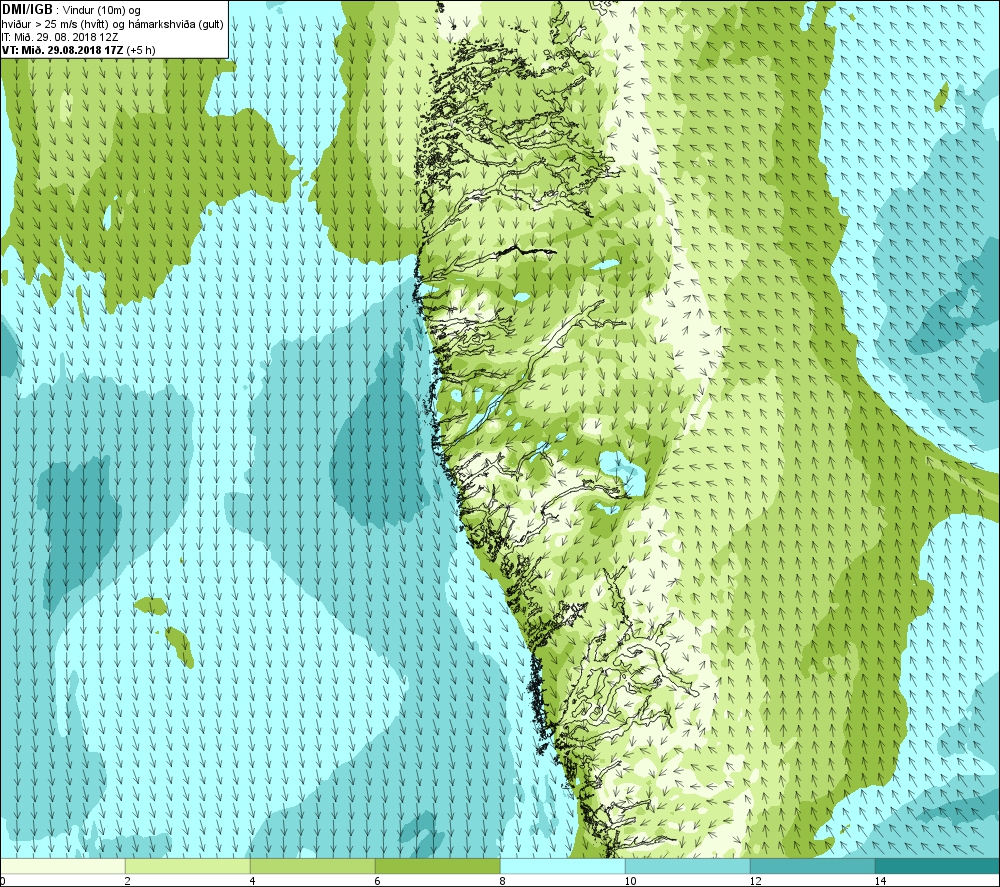Viewport: 1000px width, 887px height.
Task: Click the 'DMI/IGB : Vindur (10m) og' title line
Action: point(71,10)
